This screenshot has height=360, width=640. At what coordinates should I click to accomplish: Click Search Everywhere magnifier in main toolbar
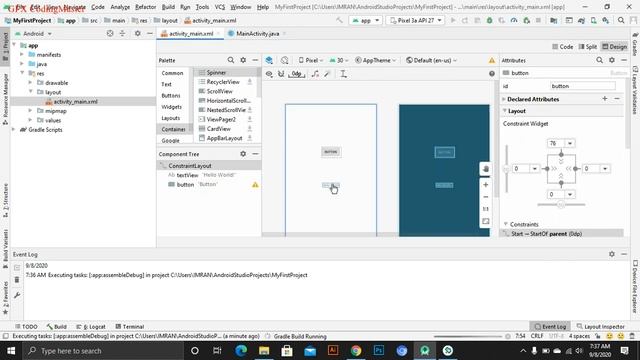(x=621, y=20)
